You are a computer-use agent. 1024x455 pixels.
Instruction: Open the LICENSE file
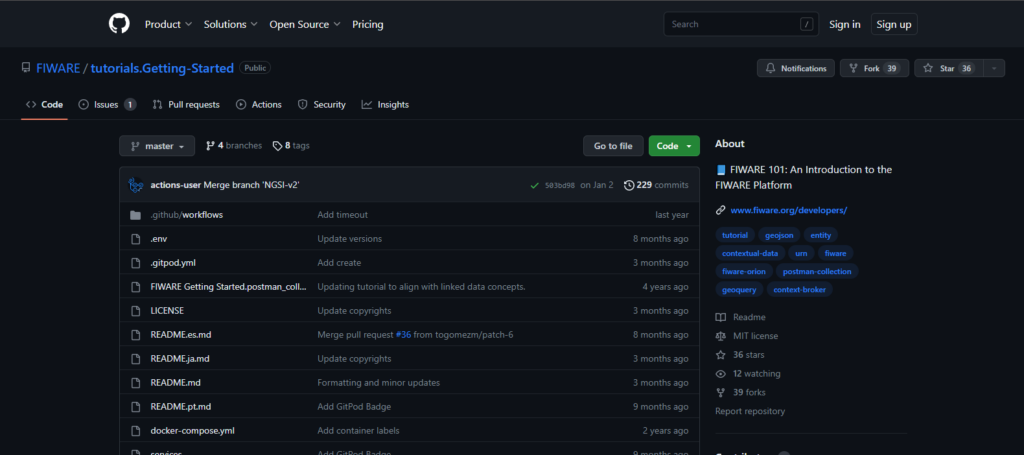167,311
